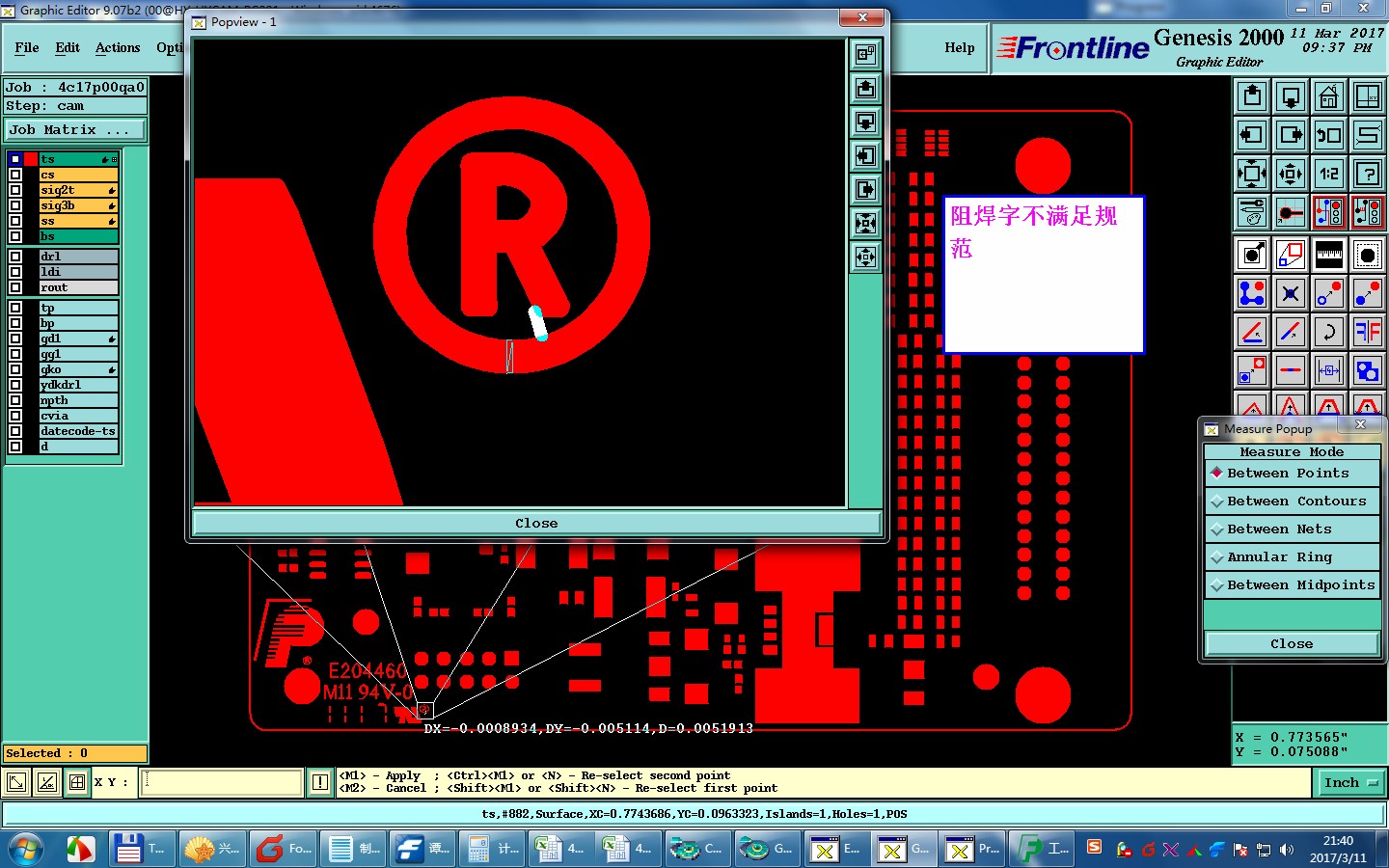The height and width of the screenshot is (868, 1389).
Task: Select Between Points measure mode
Action: click(x=1292, y=474)
